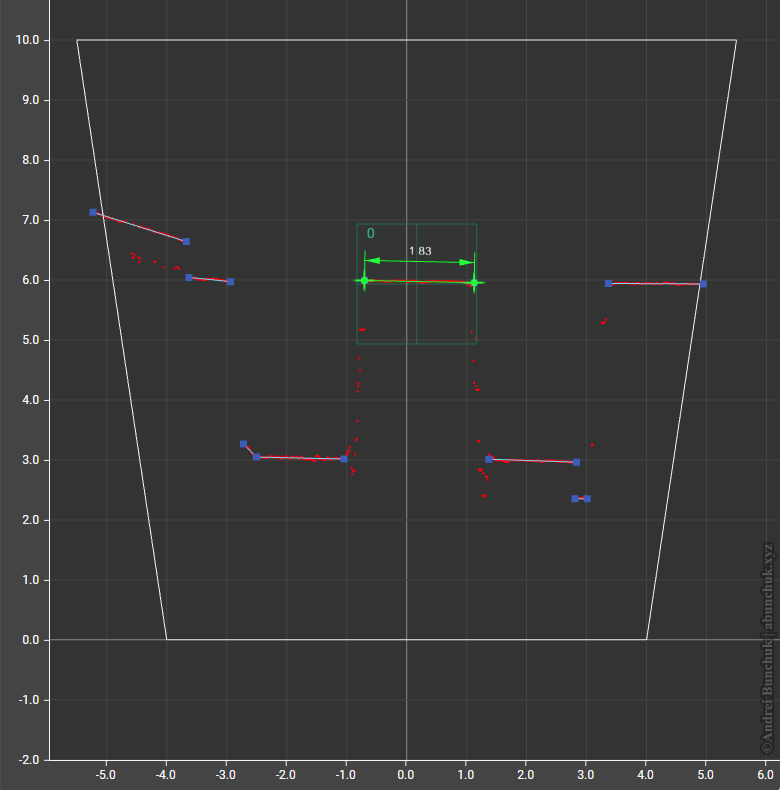This screenshot has width=780, height=790.
Task: Click the blue handle at x=-3.7, y=6.6
Action: 186,241
